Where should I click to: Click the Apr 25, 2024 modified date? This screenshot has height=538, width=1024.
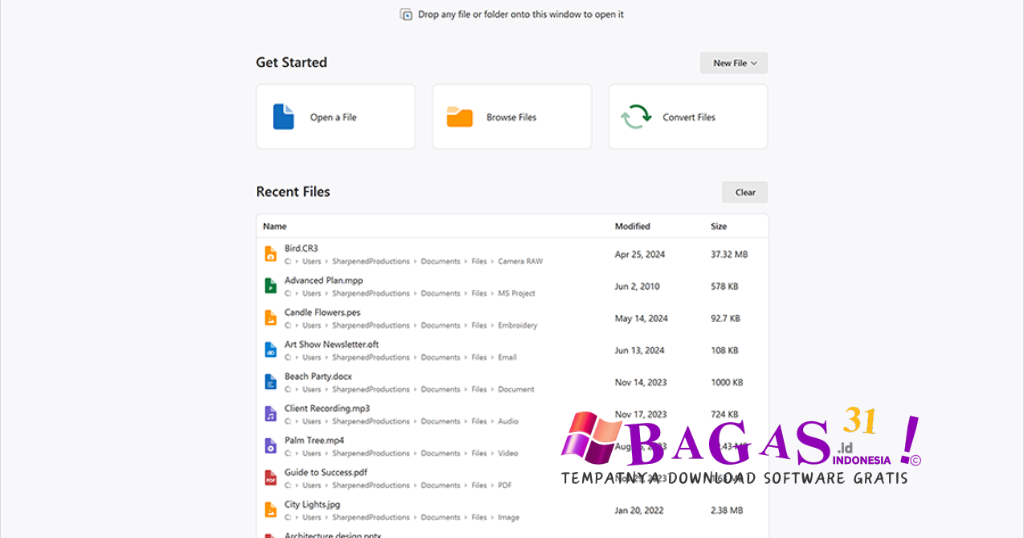pyautogui.click(x=639, y=255)
